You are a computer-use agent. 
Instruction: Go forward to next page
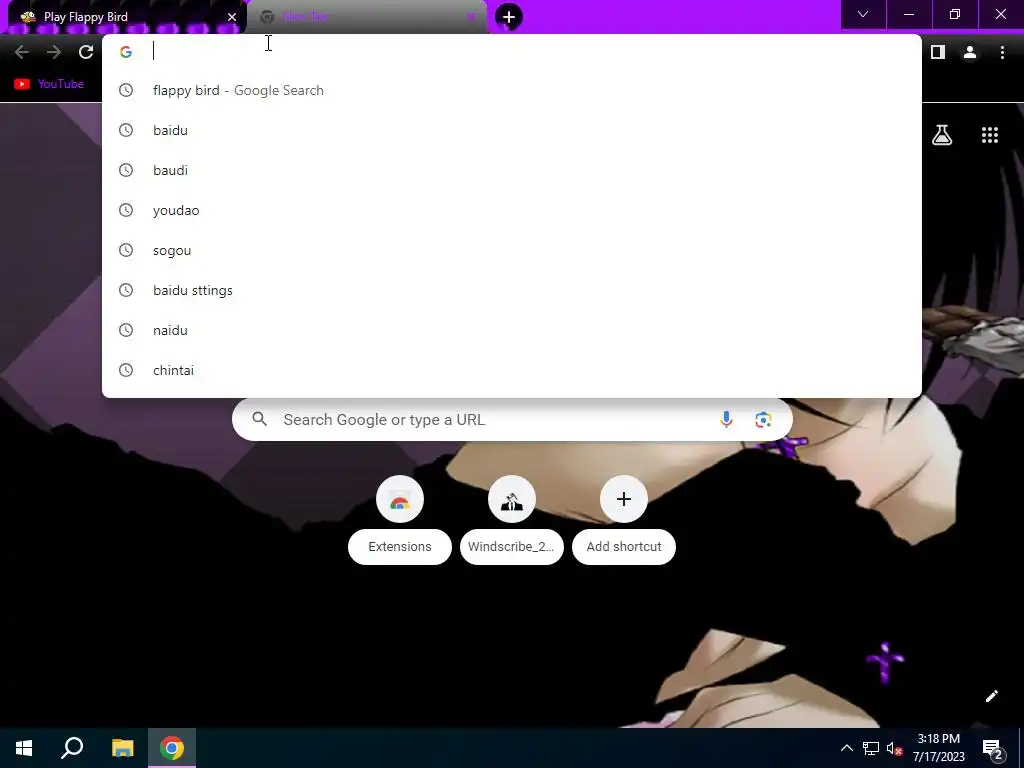[x=54, y=52]
